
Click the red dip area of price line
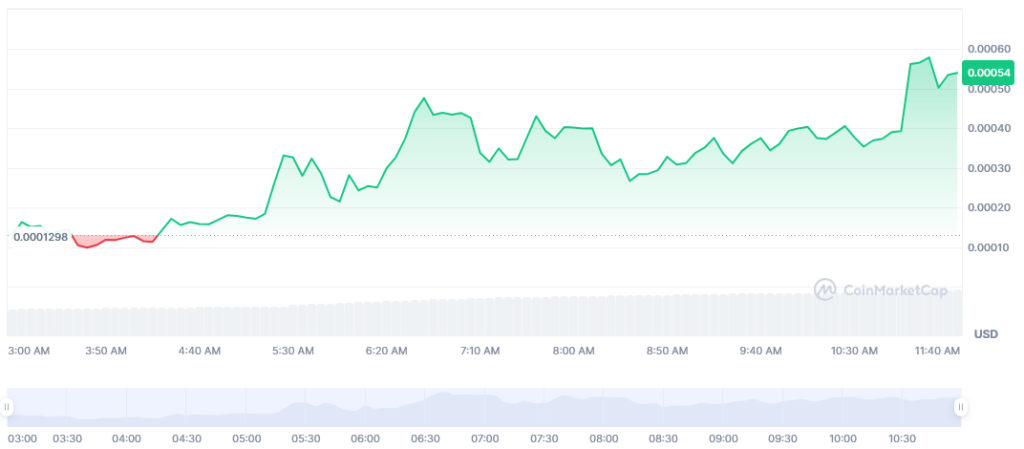point(111,240)
